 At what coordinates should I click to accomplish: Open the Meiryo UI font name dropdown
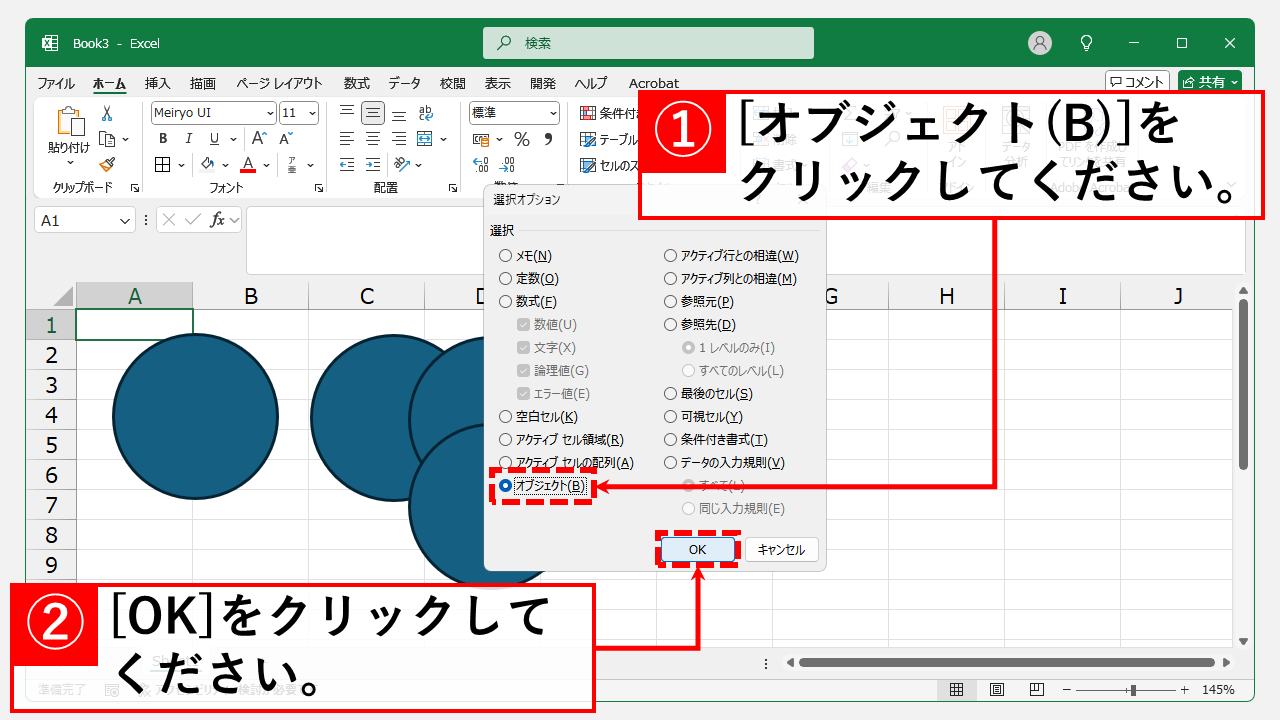coord(269,113)
